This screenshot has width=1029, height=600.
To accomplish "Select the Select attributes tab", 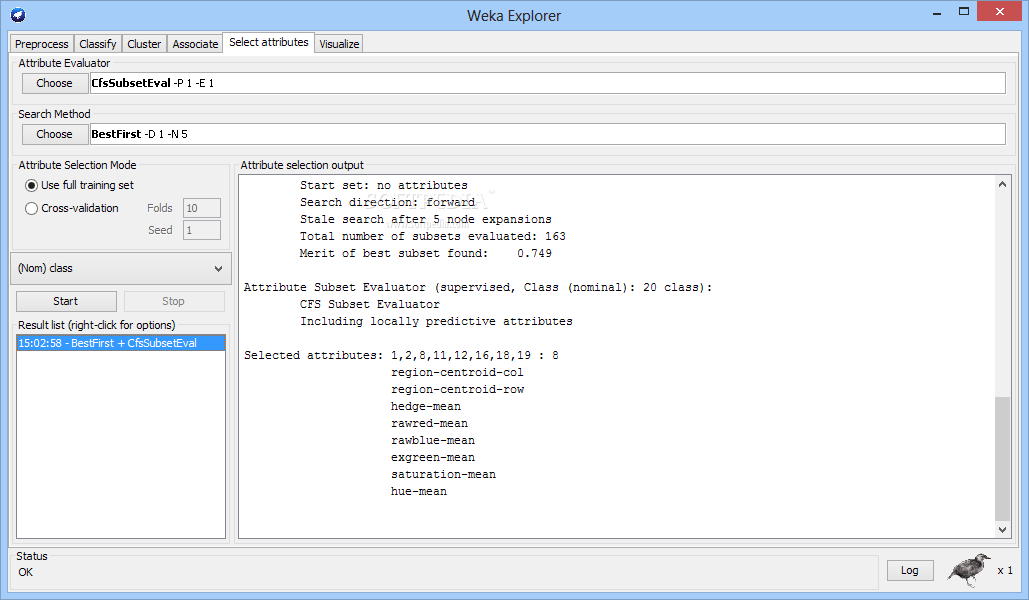I will pos(268,42).
